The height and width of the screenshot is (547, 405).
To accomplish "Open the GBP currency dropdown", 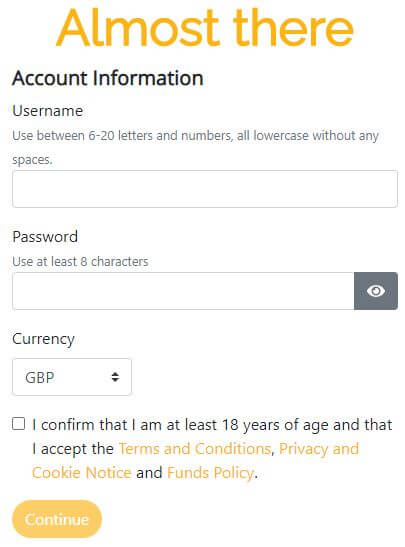I will 72,377.
